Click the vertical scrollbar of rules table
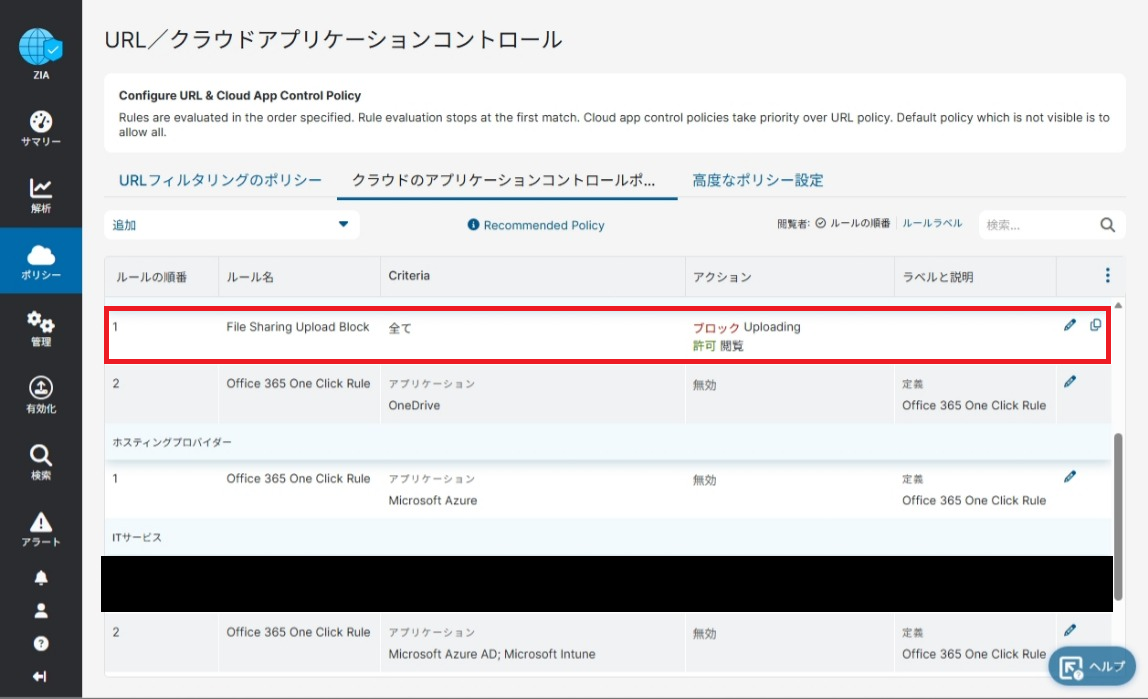This screenshot has height=699, width=1148. click(x=1118, y=500)
